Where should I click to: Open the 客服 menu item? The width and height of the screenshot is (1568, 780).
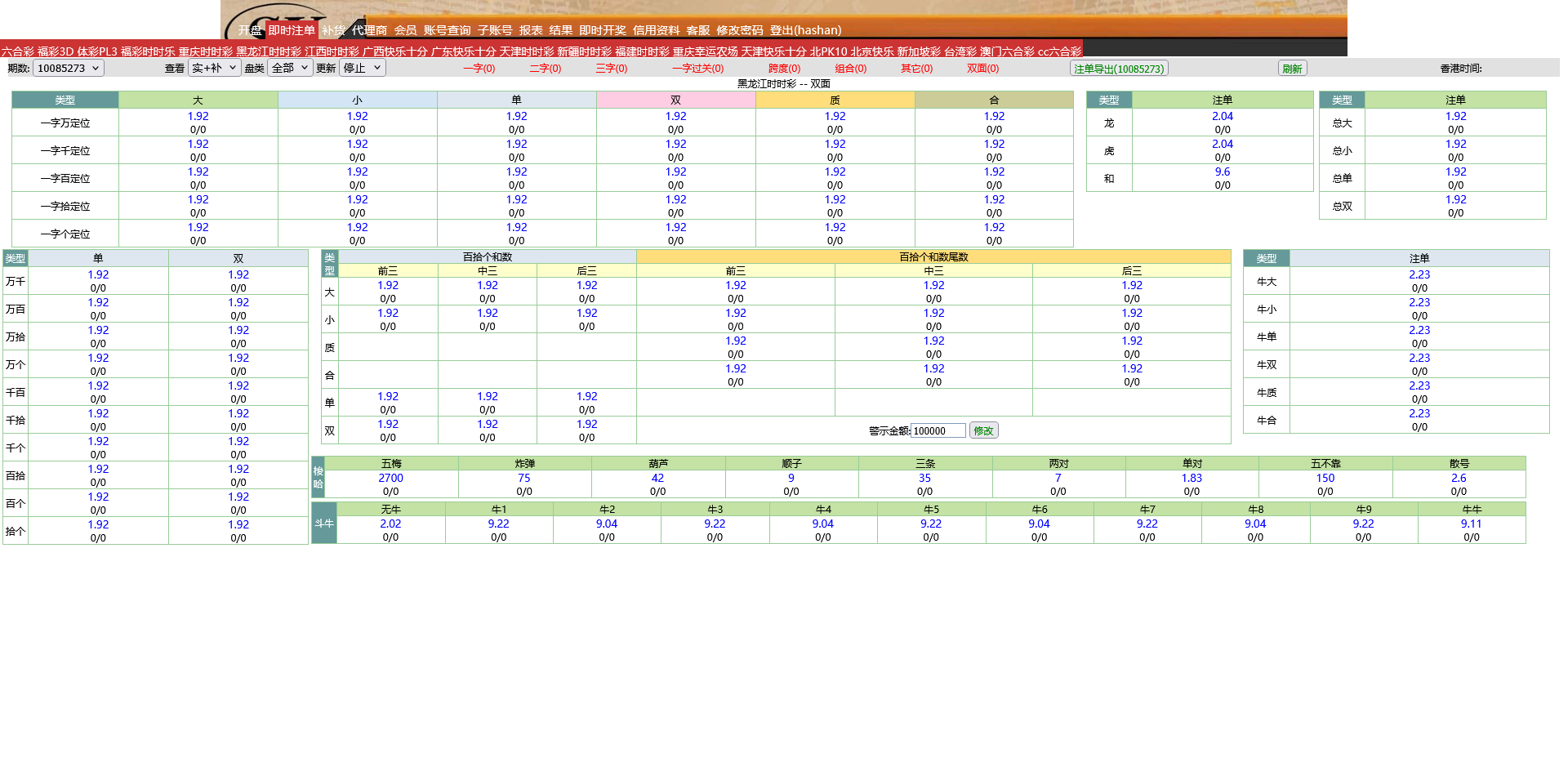[x=698, y=30]
